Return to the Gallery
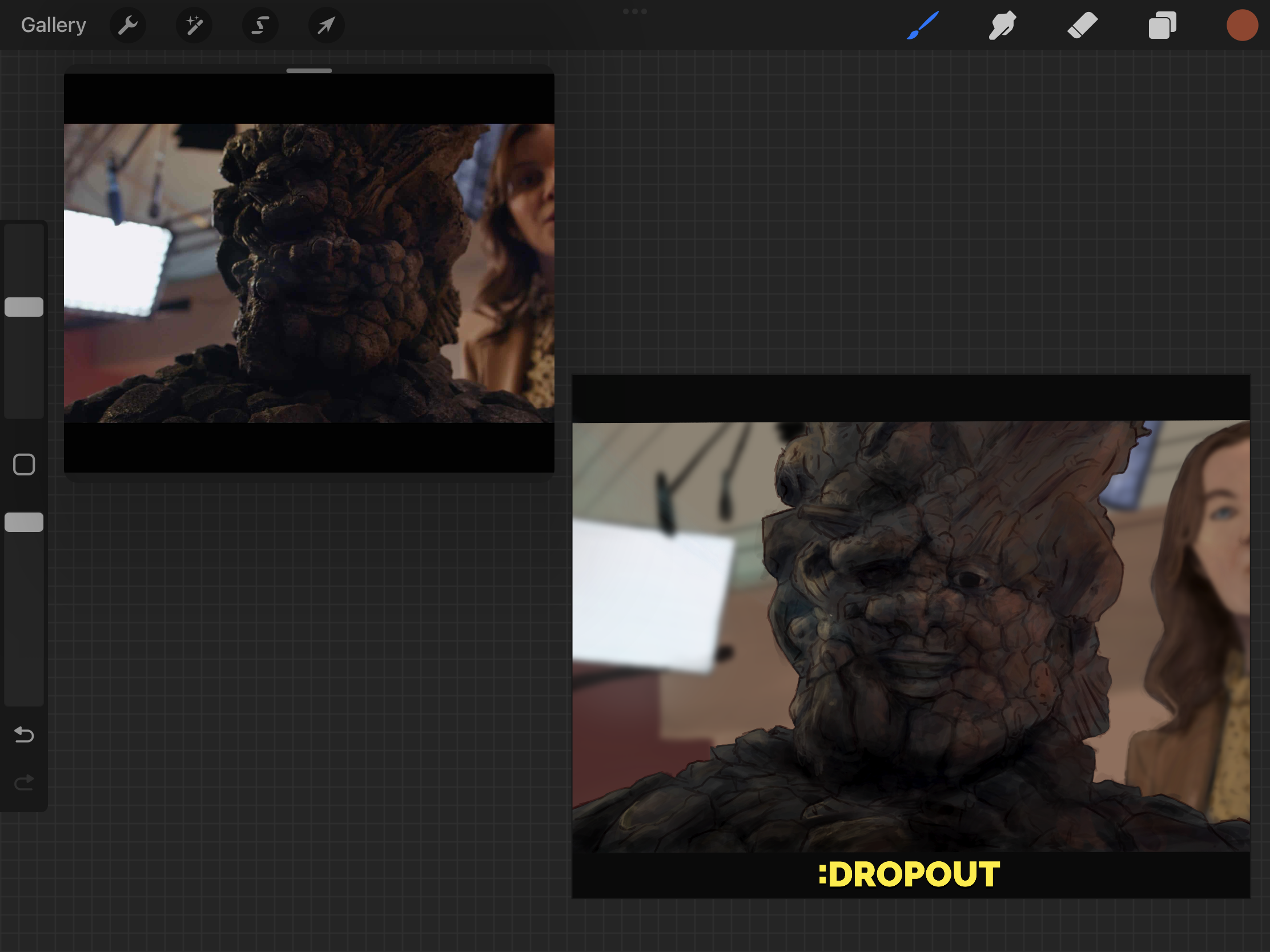The image size is (1270, 952). [x=54, y=25]
